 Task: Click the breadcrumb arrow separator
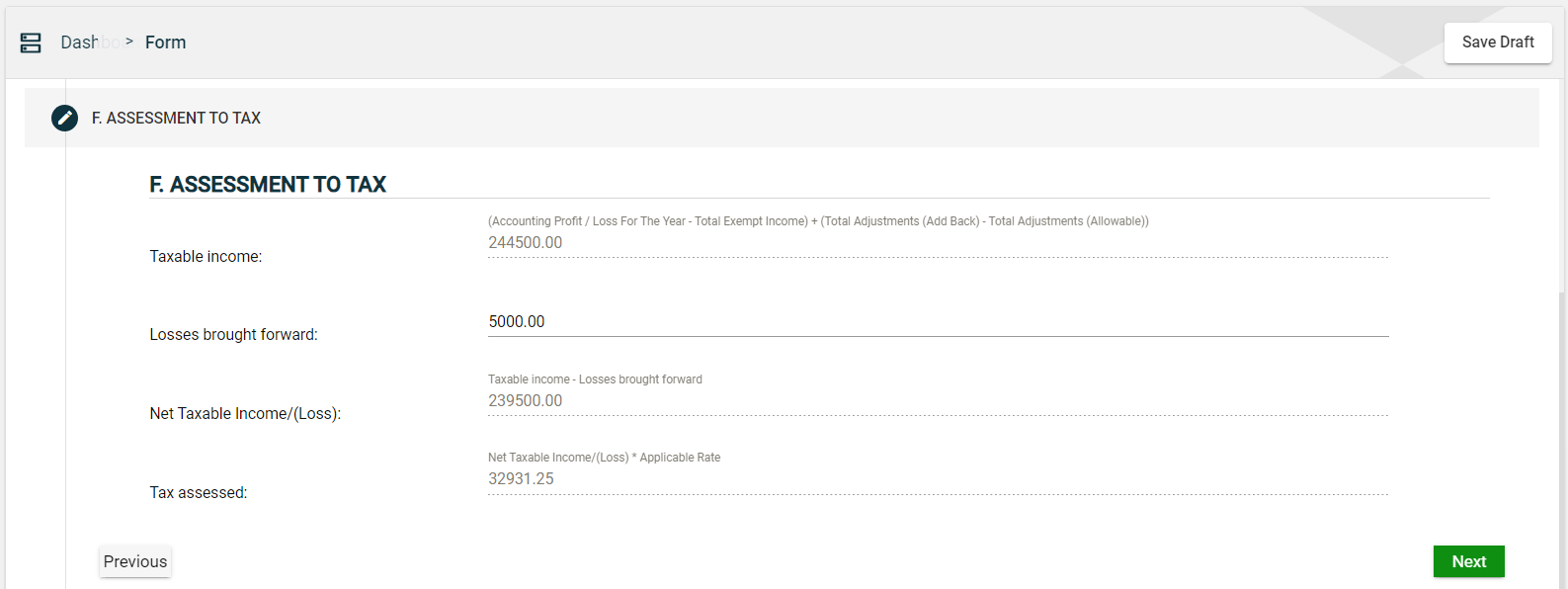[x=129, y=42]
